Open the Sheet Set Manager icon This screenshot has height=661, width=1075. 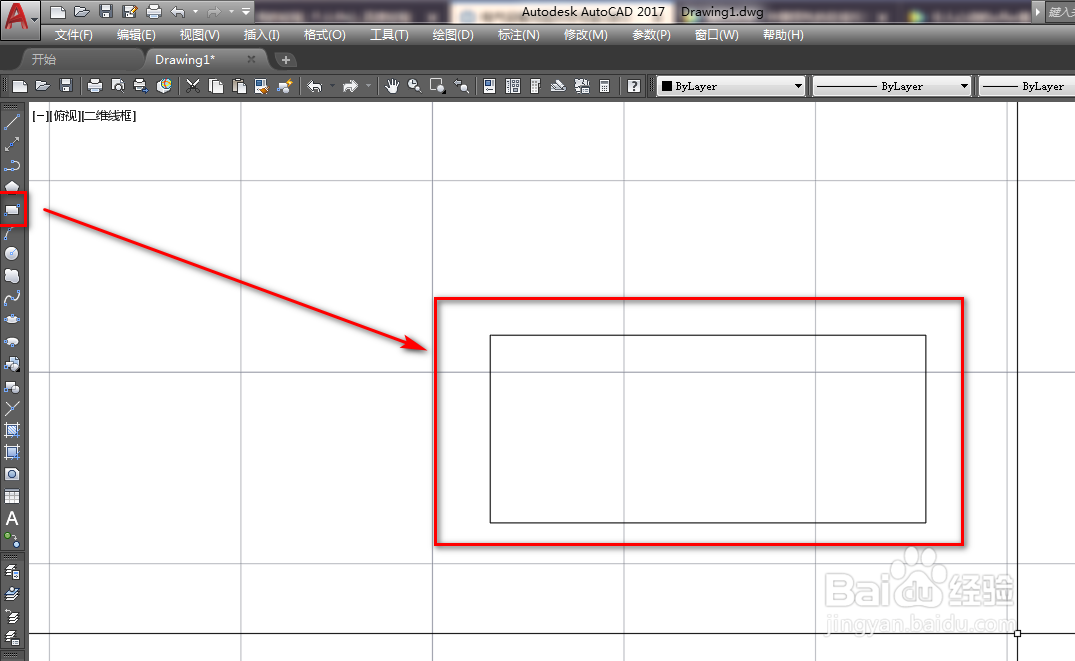[558, 86]
